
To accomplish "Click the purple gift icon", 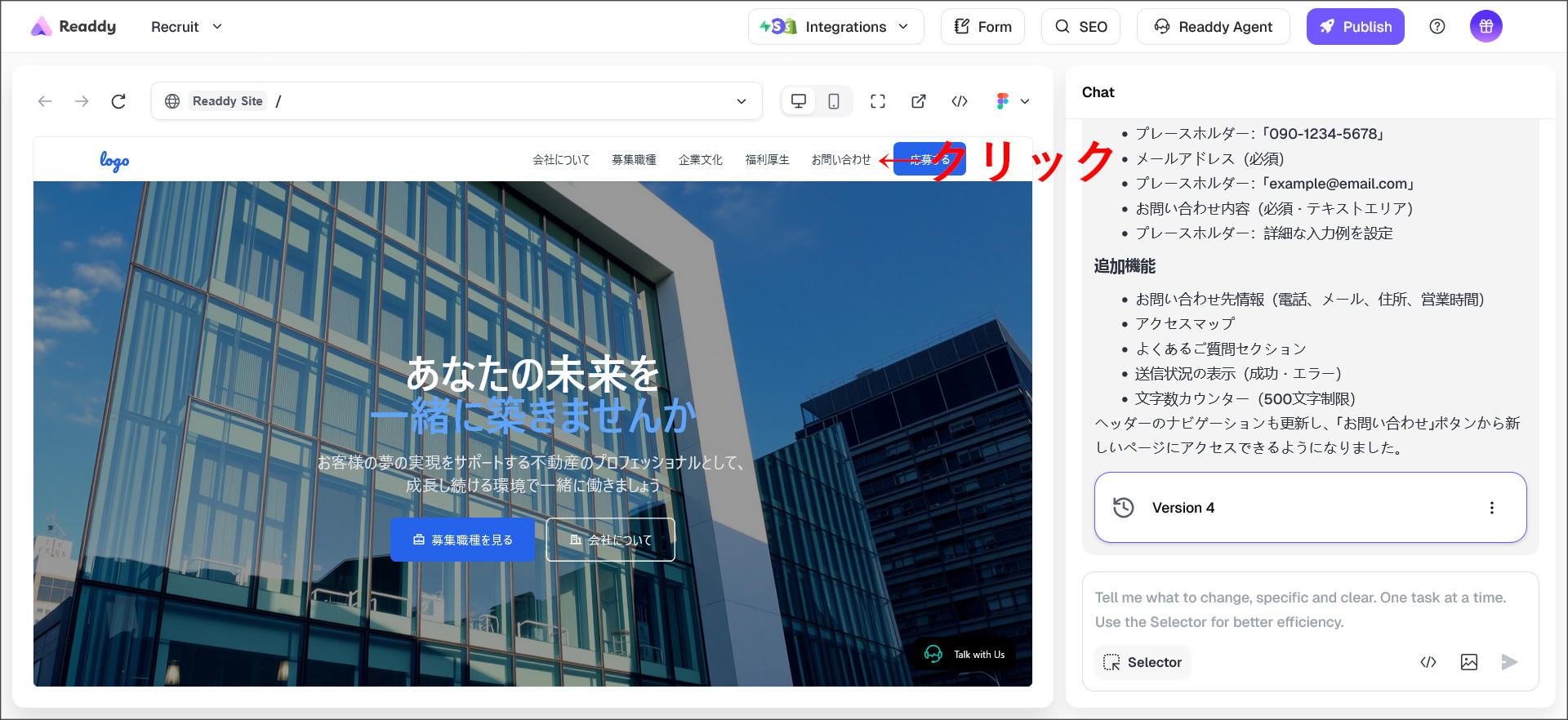I will [1486, 27].
